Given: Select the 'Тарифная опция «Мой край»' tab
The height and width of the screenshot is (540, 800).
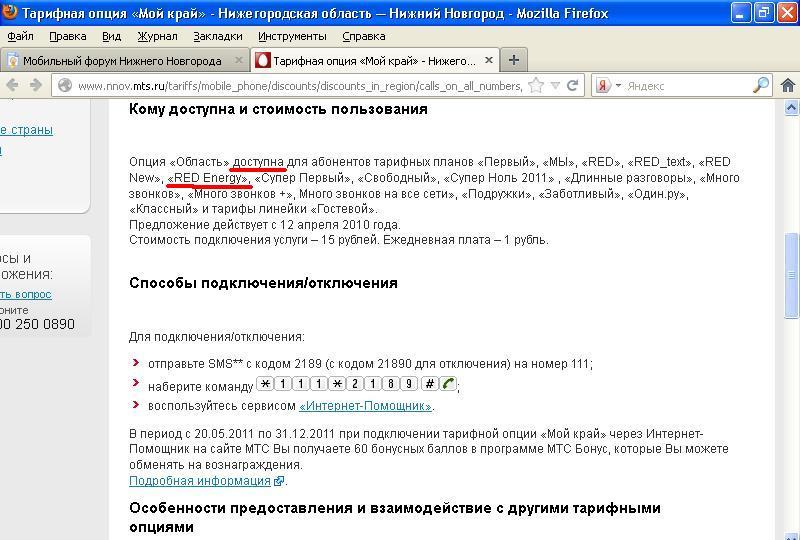Looking at the screenshot, I should [374, 61].
